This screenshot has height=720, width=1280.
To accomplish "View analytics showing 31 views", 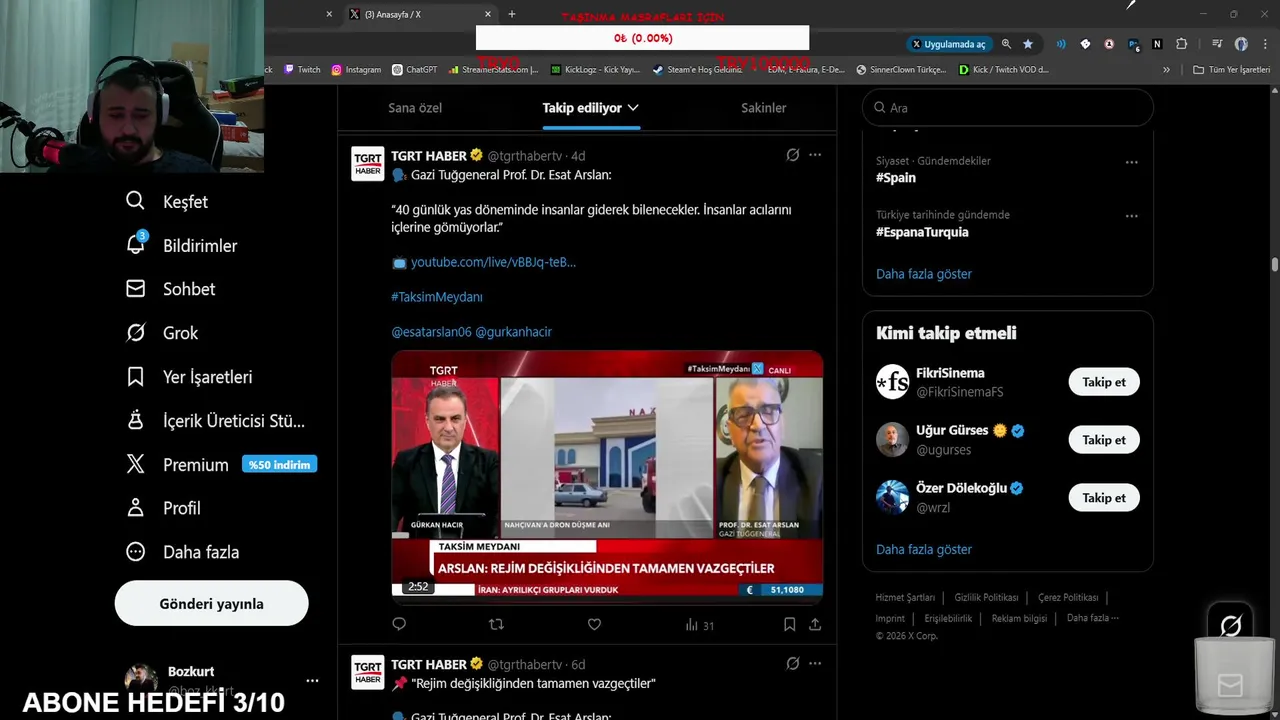I will click(x=699, y=625).
